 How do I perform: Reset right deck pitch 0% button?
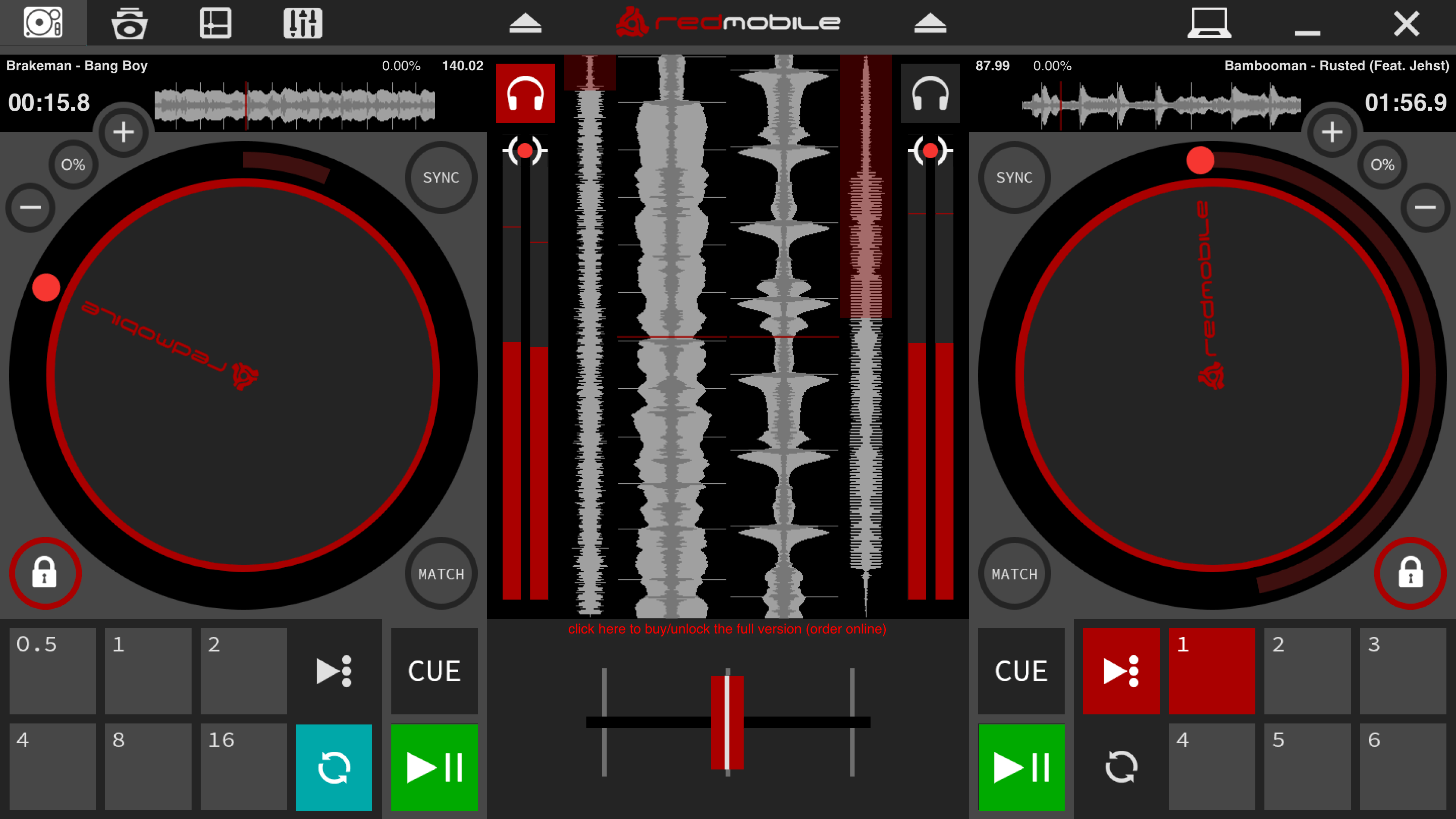tap(1382, 164)
